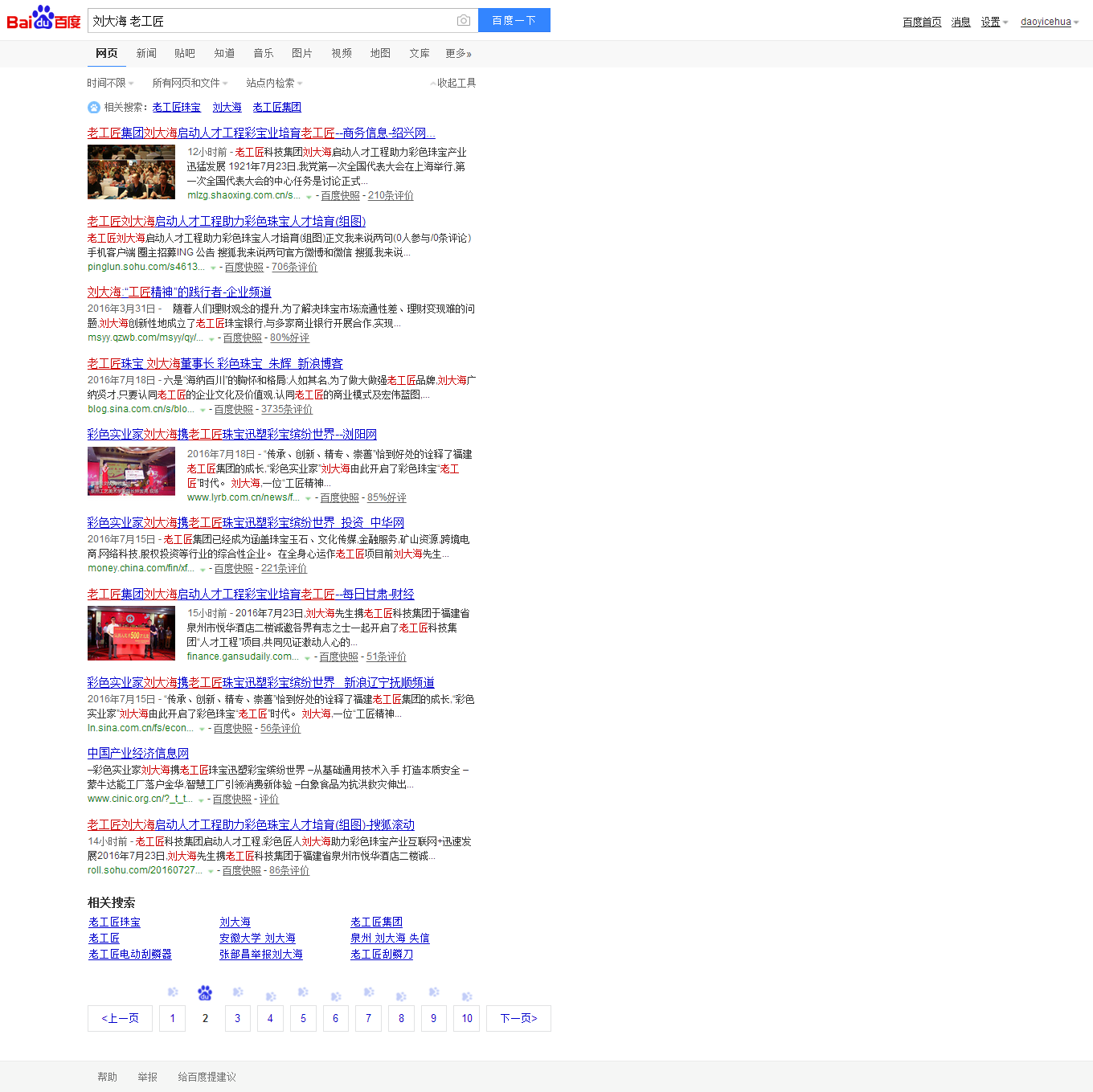Switch to the 贴吧 tab

point(185,53)
